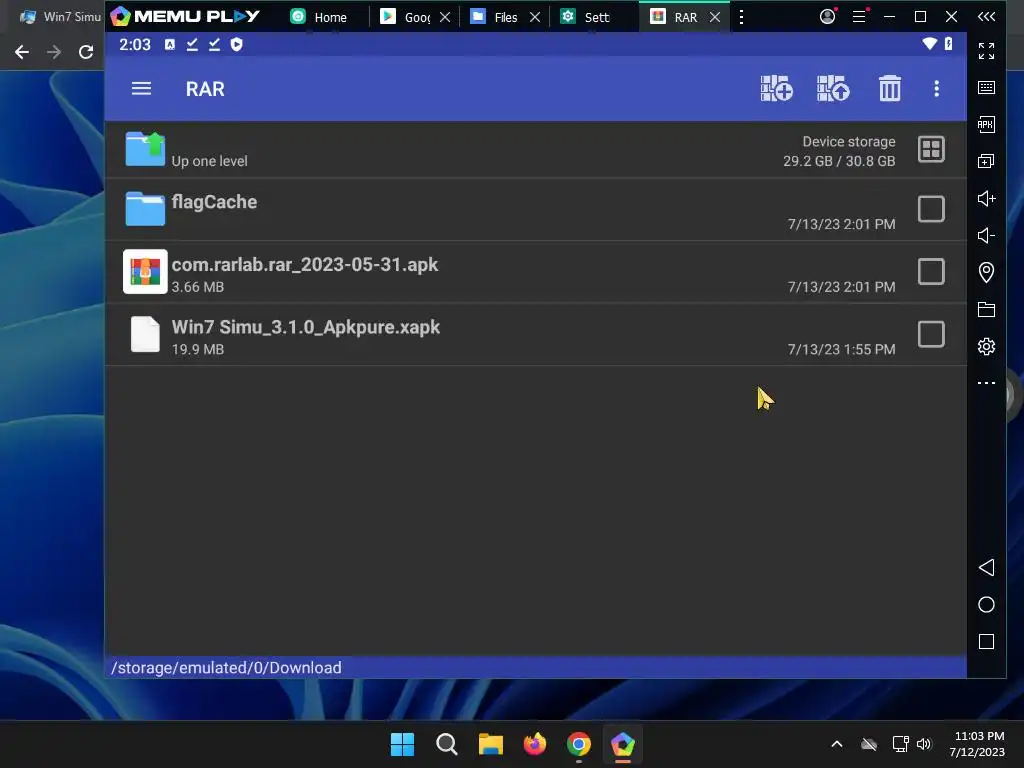Open the taskbar clock and date
The image size is (1024, 768).
coord(977,744)
